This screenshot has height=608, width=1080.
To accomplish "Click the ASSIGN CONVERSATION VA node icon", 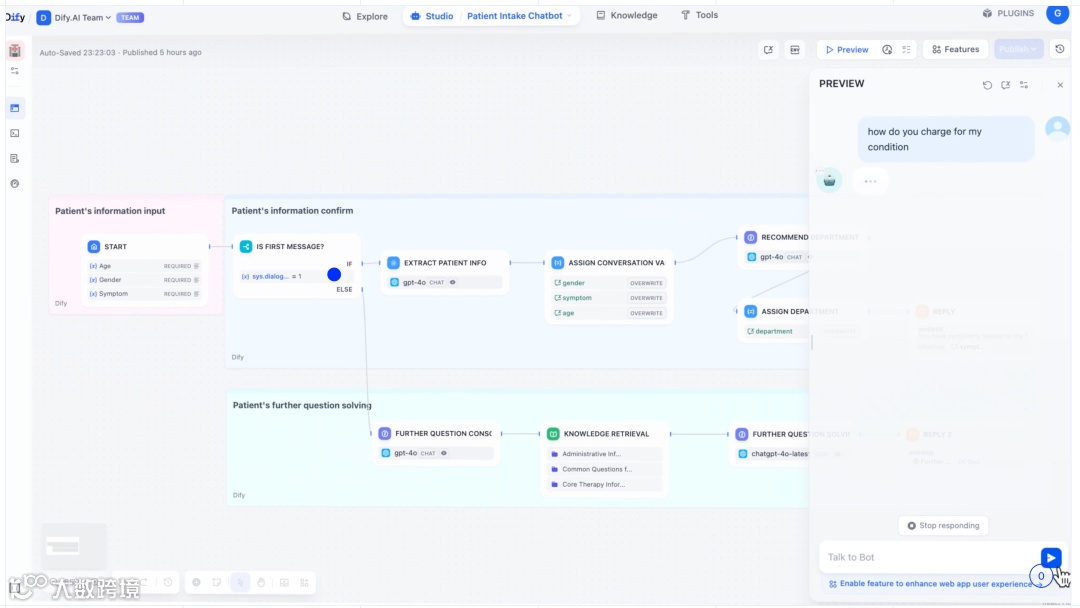I will pyautogui.click(x=558, y=263).
